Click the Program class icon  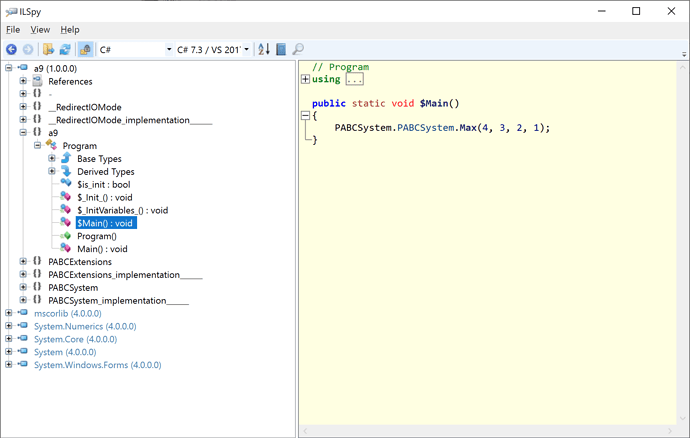51,145
